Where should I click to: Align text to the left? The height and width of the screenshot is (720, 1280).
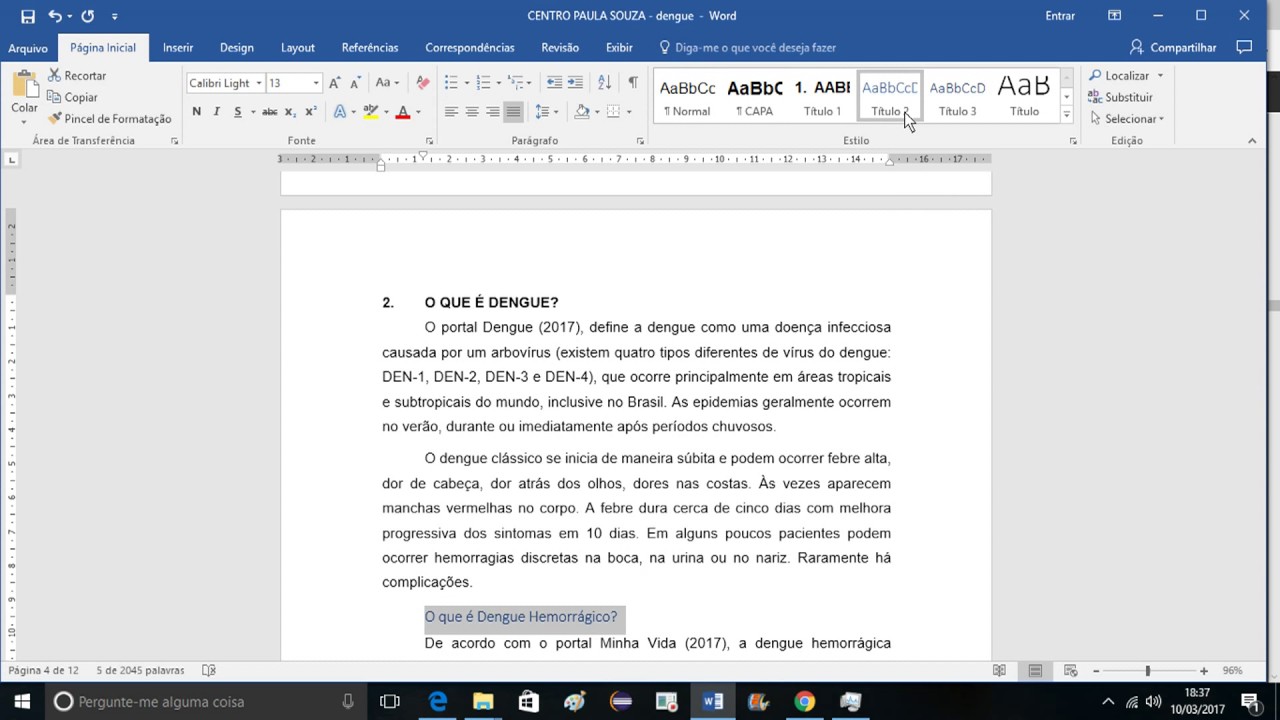click(451, 112)
